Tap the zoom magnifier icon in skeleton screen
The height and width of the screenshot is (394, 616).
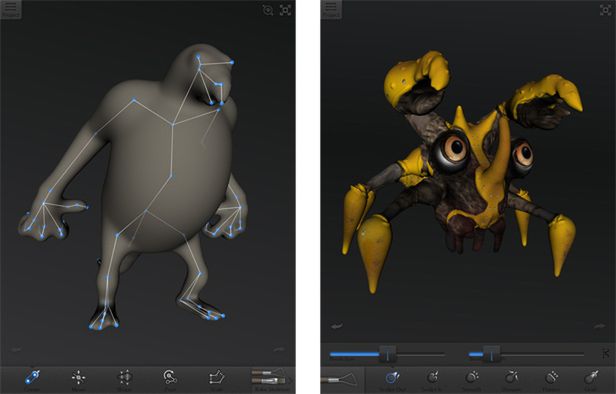point(268,10)
